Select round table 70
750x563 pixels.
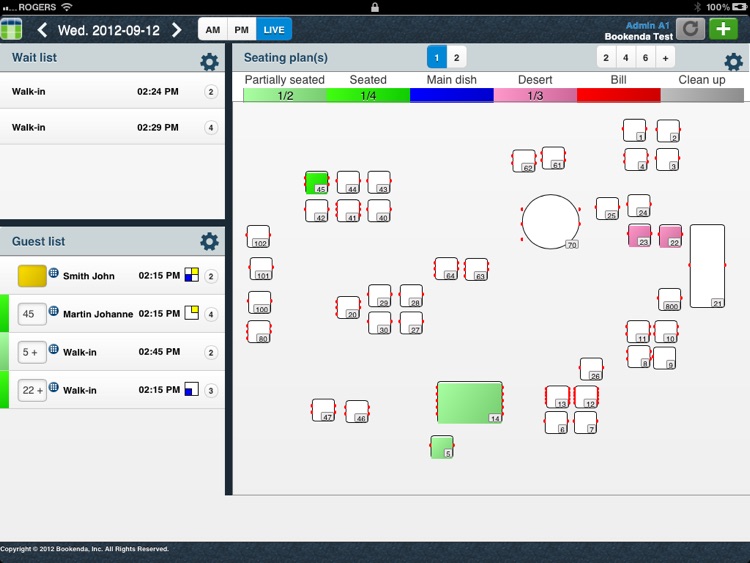(551, 221)
